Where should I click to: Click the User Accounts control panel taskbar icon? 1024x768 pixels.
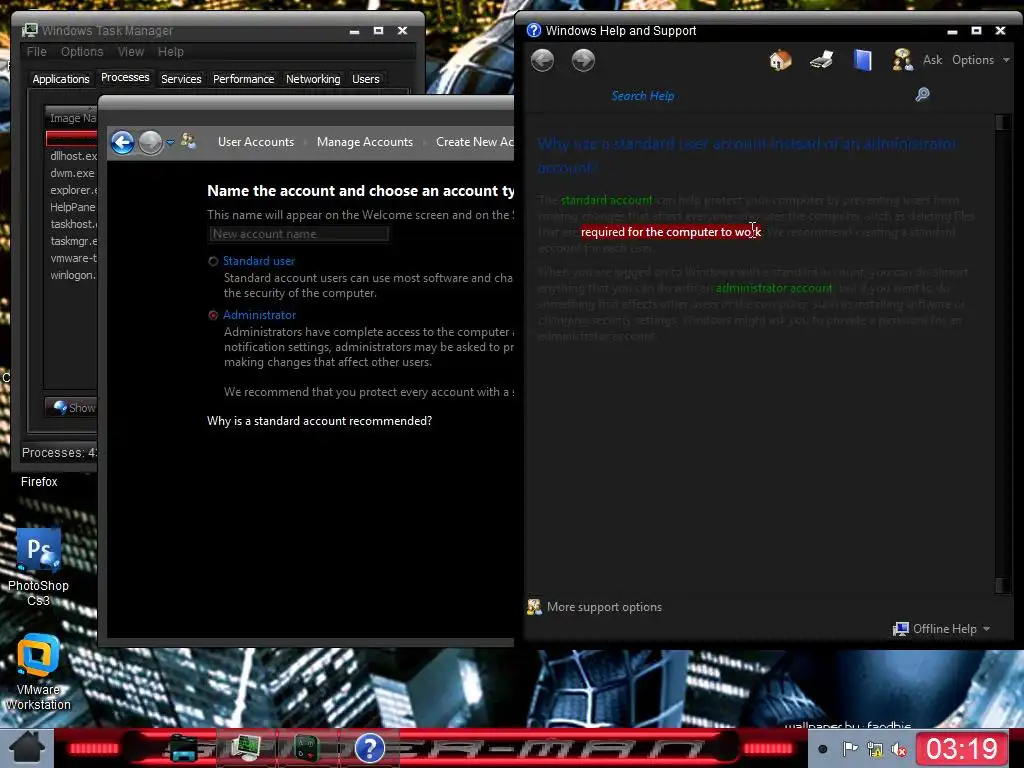click(306, 748)
